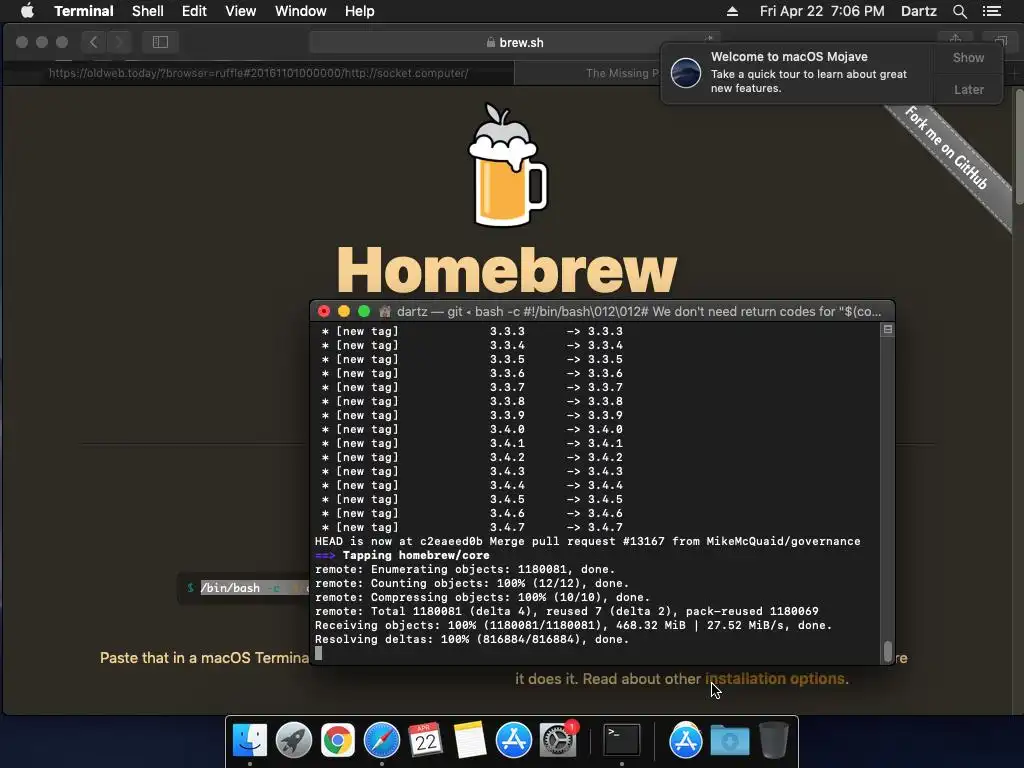Click the date and time in menu bar
The height and width of the screenshot is (768, 1024).
(x=822, y=11)
